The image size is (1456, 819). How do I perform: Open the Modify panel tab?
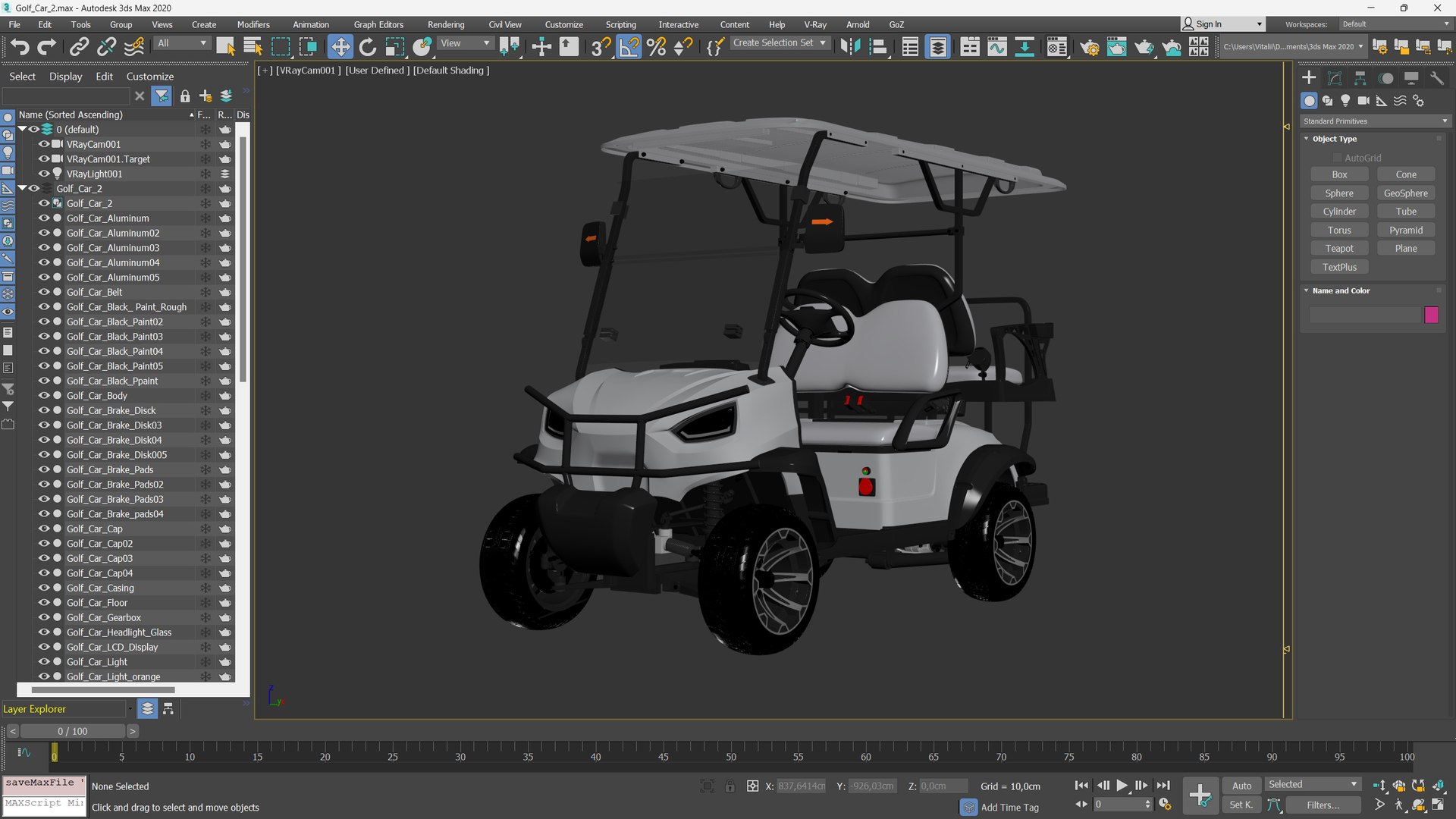(x=1335, y=78)
